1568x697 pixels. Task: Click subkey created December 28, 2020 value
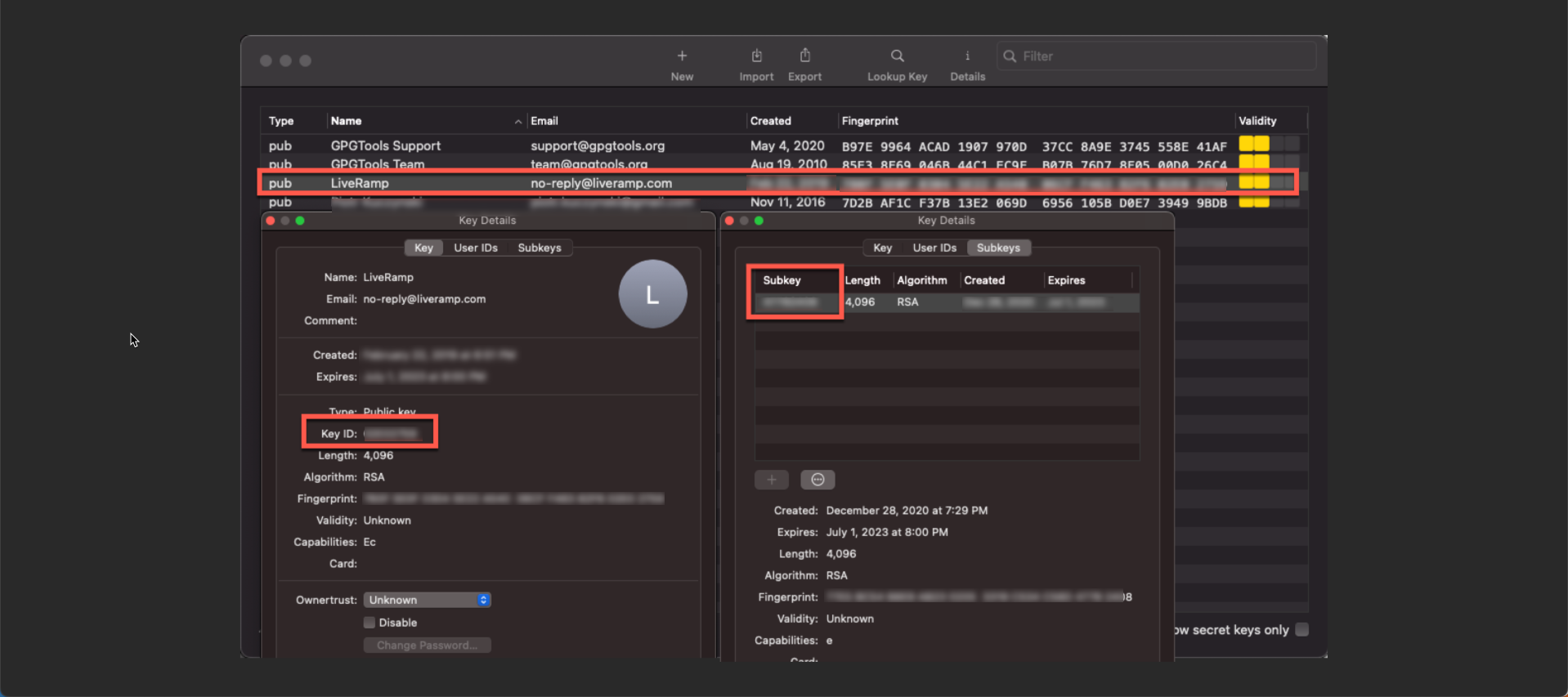pyautogui.click(x=907, y=511)
